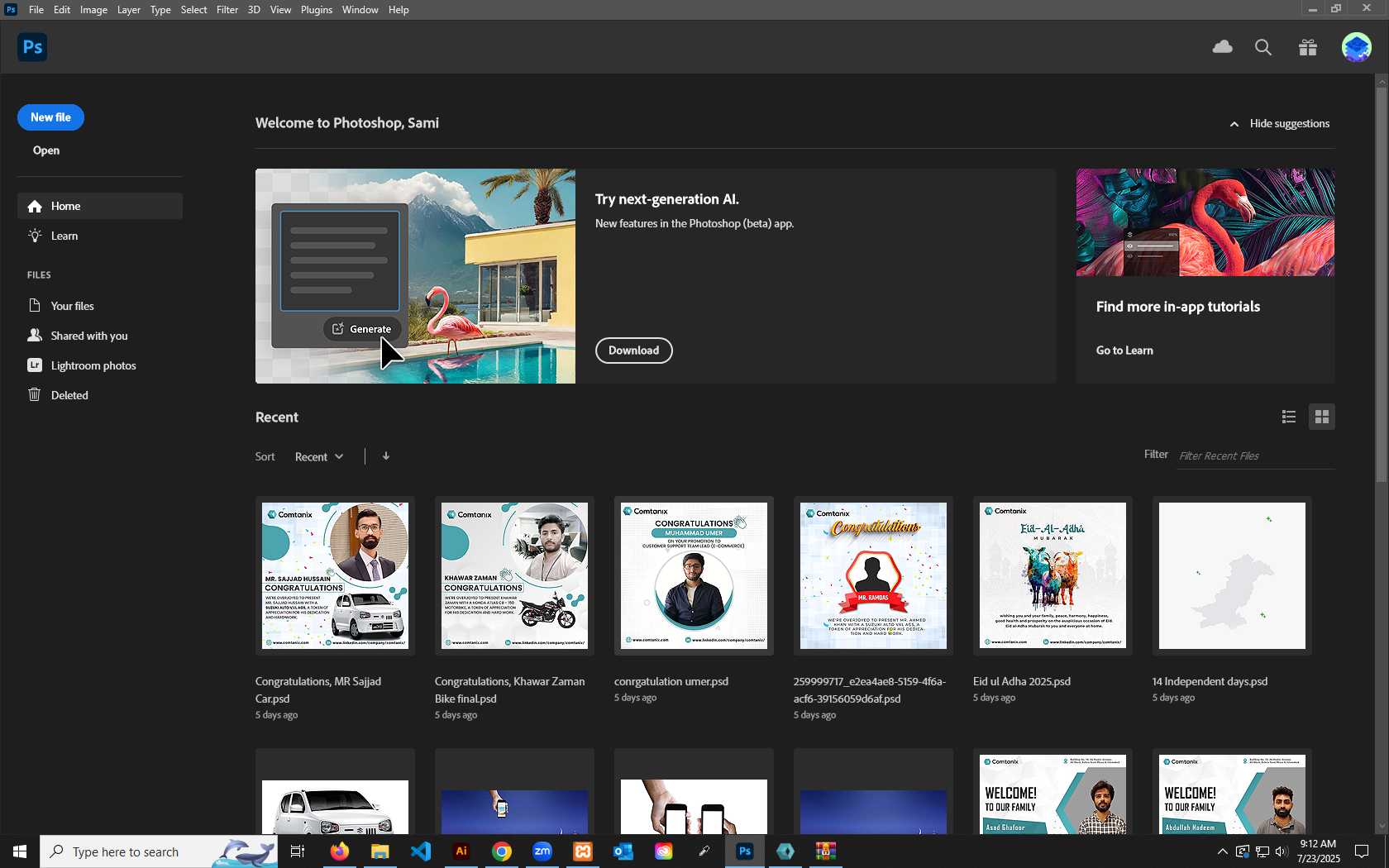Viewport: 1389px width, 868px height.
Task: Open XAMPP from the taskbar
Action: (583, 851)
